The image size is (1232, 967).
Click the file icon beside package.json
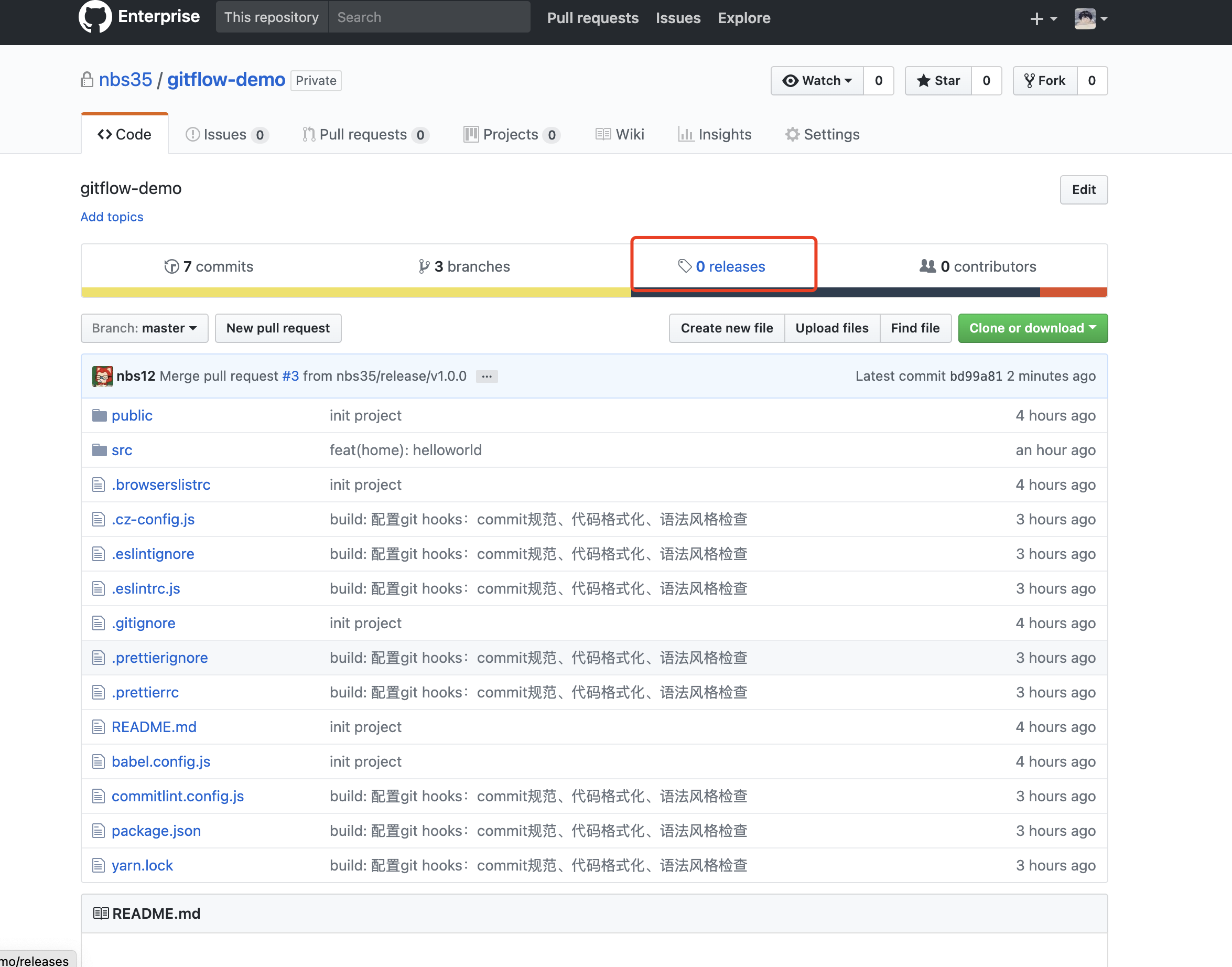point(99,831)
